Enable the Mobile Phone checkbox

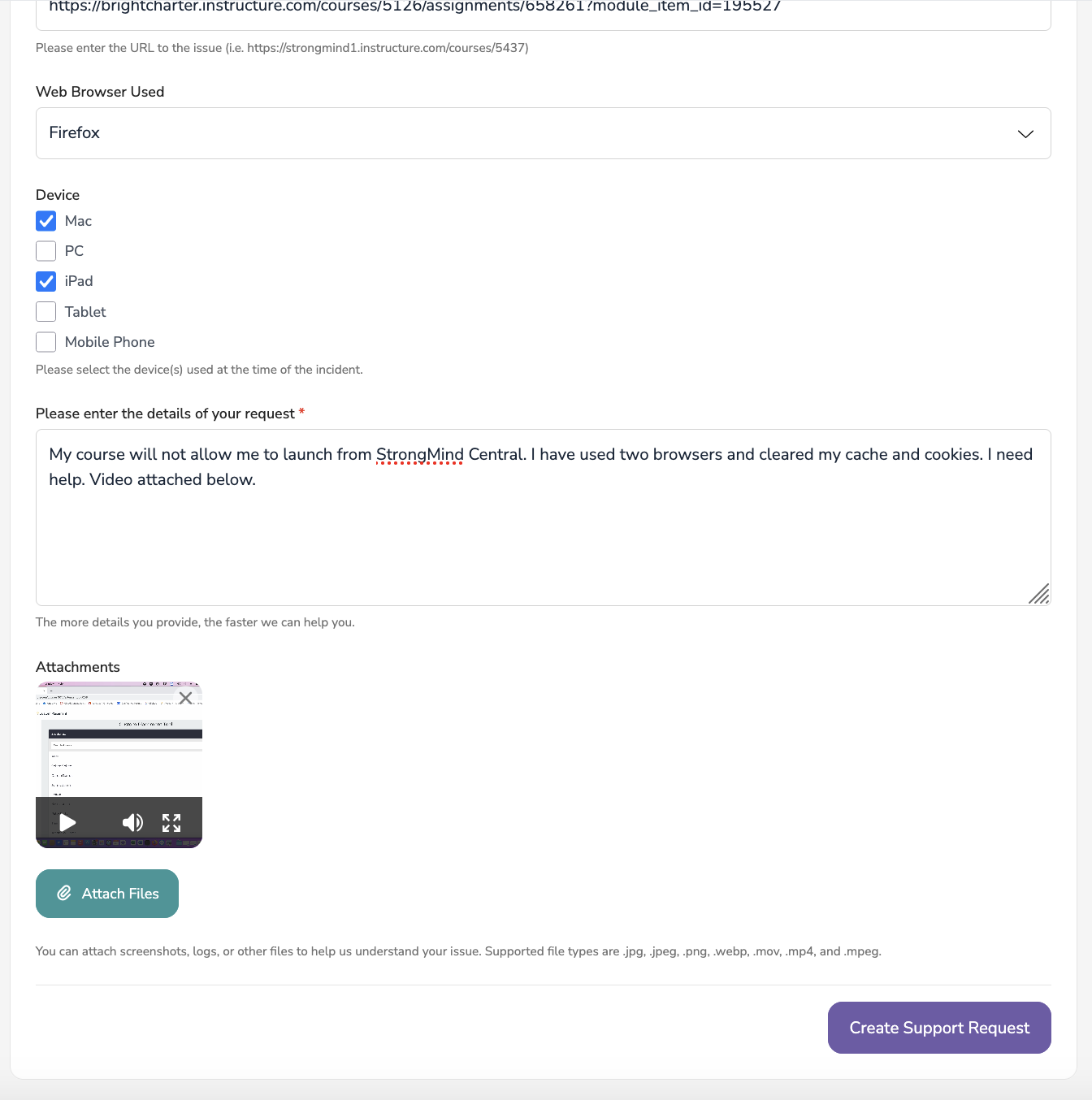[45, 342]
